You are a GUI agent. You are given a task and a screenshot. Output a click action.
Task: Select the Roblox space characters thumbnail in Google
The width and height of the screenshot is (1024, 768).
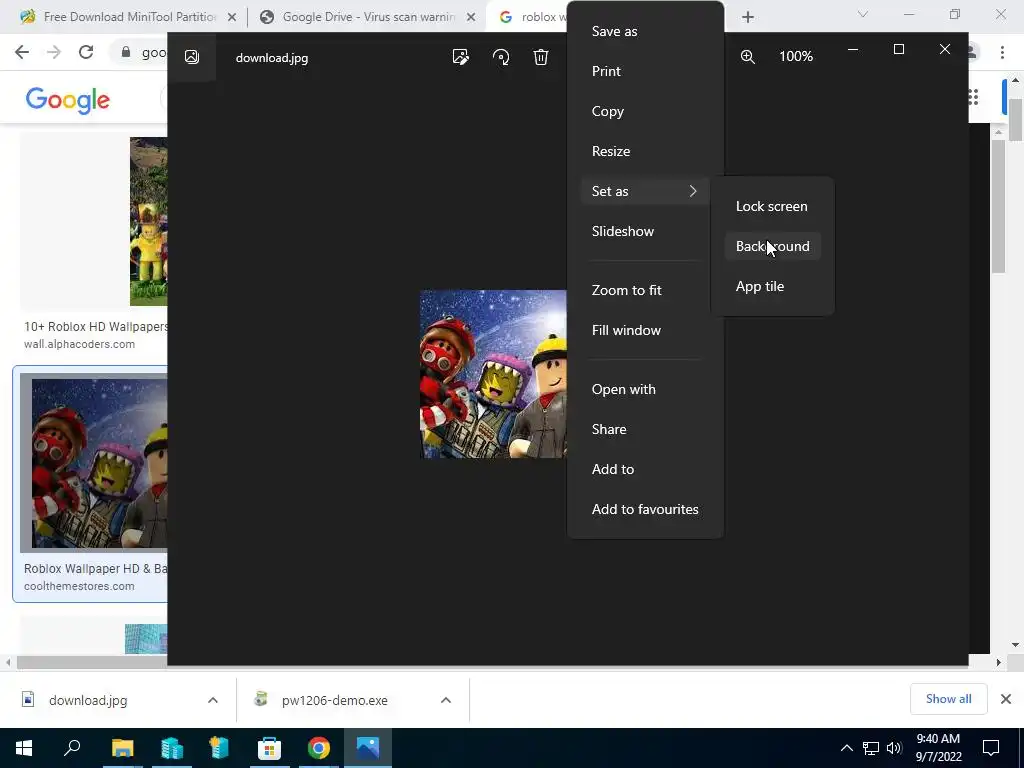pyautogui.click(x=93, y=462)
